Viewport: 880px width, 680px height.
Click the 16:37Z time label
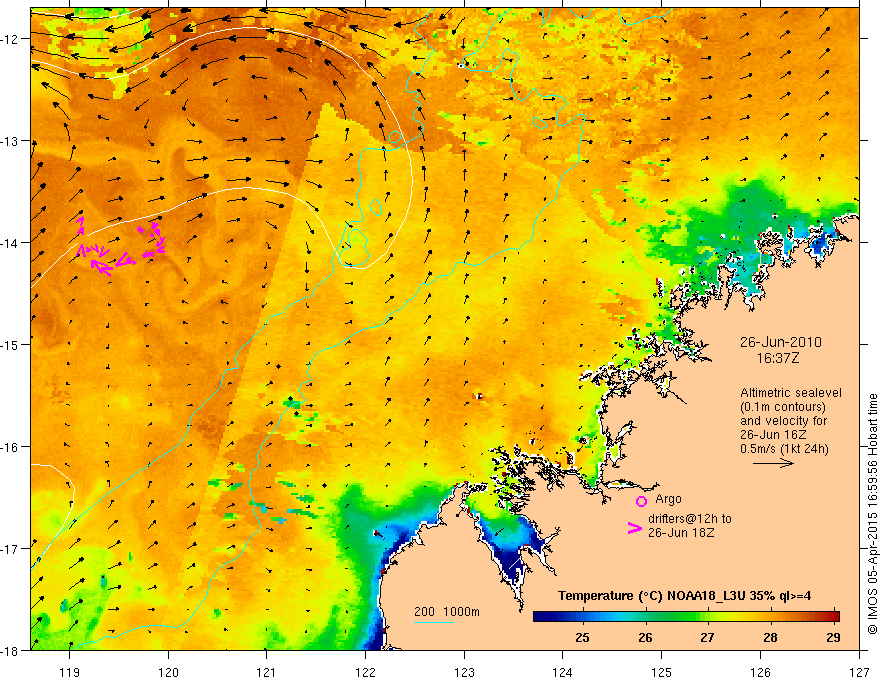coord(777,358)
